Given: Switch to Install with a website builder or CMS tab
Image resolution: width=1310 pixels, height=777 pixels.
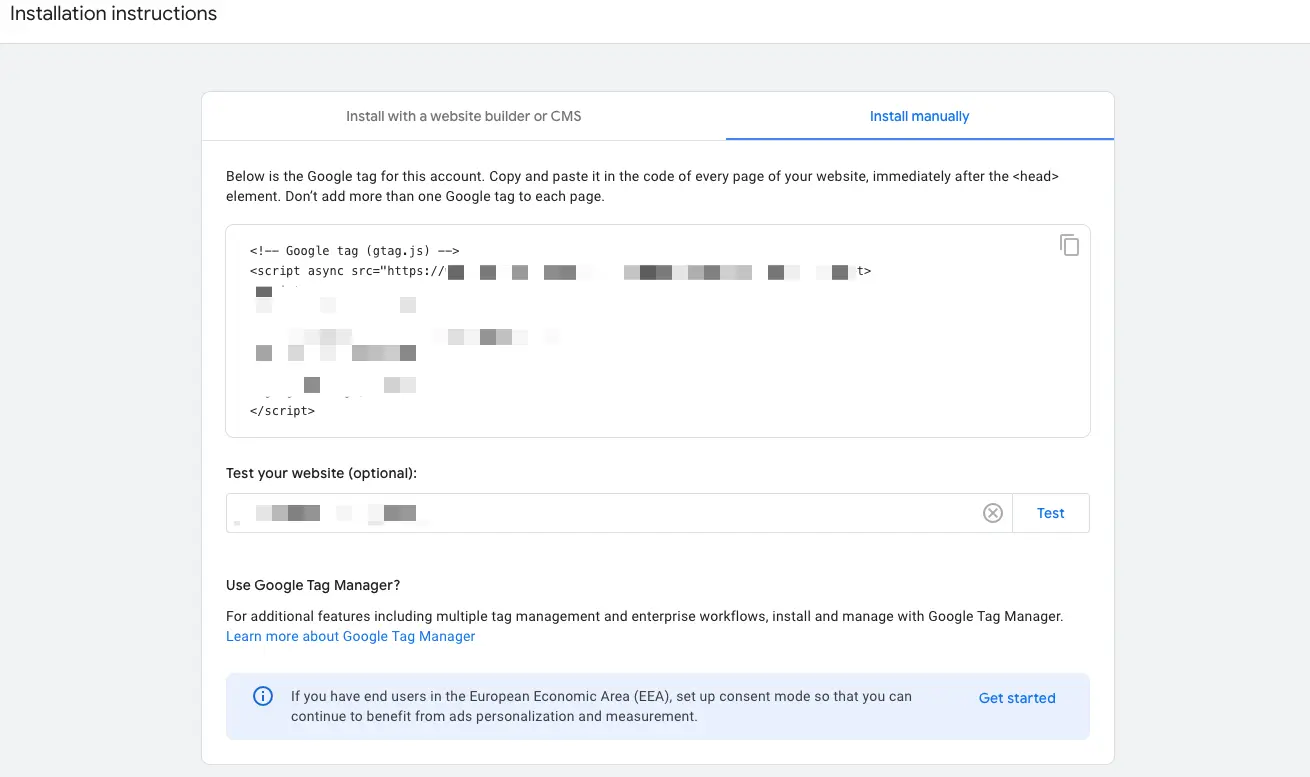Looking at the screenshot, I should 464,116.
